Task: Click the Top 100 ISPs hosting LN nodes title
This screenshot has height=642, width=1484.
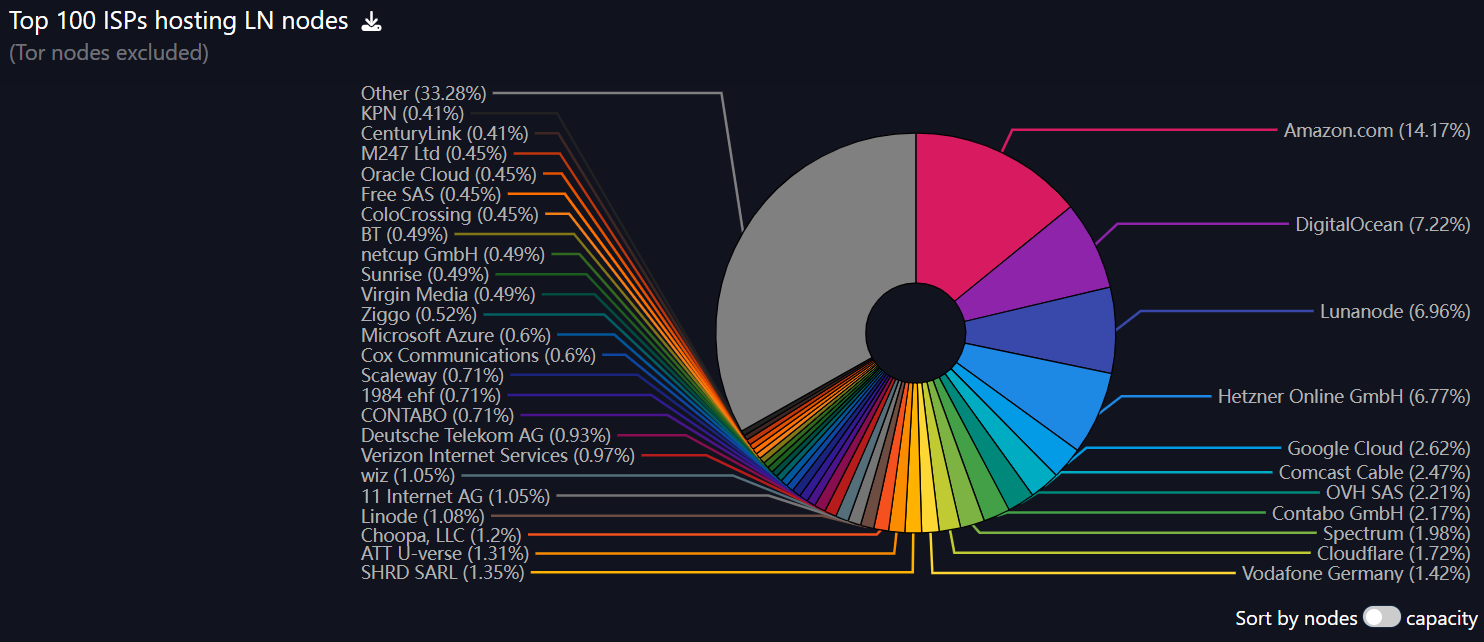Action: (x=179, y=21)
